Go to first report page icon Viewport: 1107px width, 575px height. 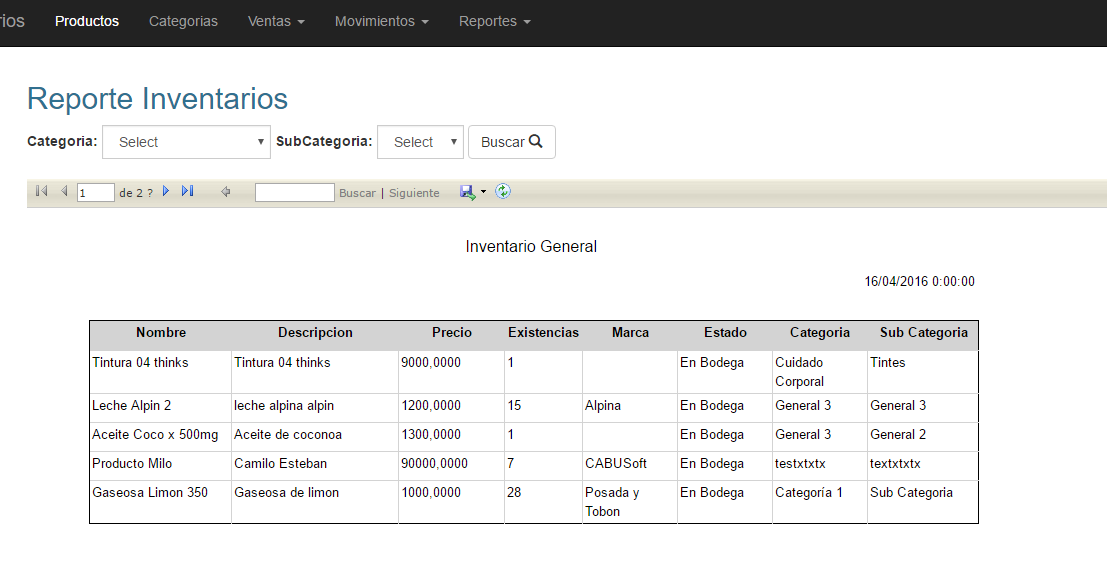coord(42,191)
